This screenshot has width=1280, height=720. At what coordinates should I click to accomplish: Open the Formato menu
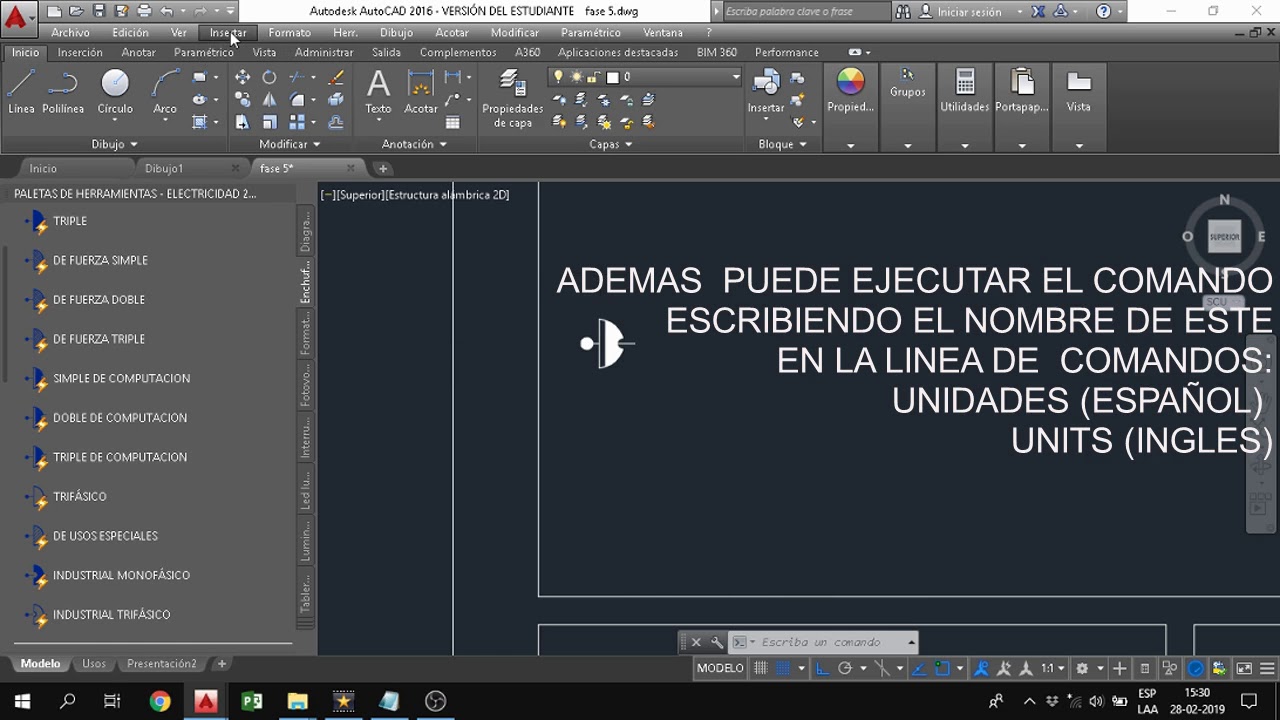289,32
